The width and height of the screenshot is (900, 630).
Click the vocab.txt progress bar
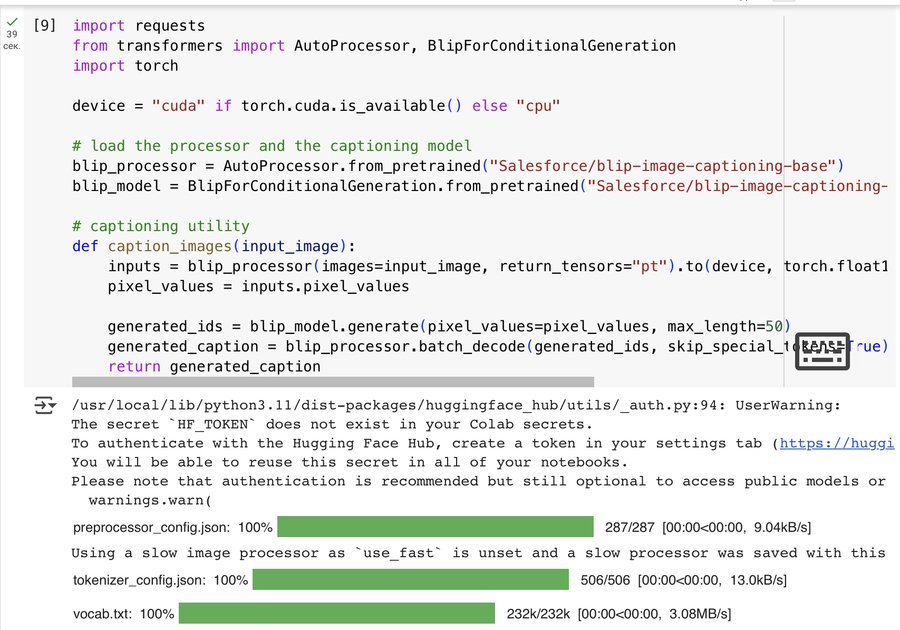(x=337, y=613)
